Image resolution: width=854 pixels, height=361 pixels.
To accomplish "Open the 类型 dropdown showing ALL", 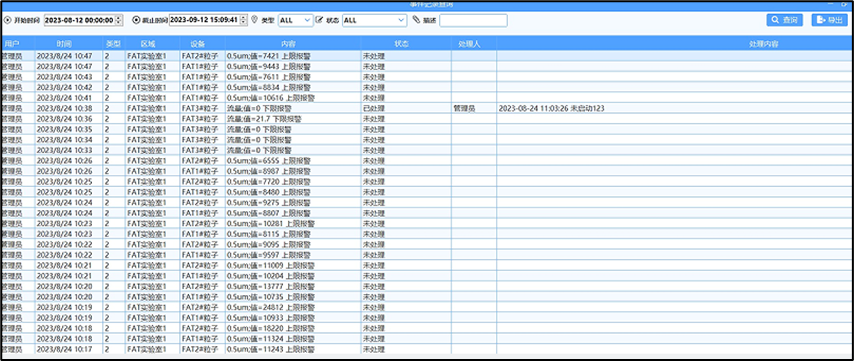I will (x=296, y=20).
